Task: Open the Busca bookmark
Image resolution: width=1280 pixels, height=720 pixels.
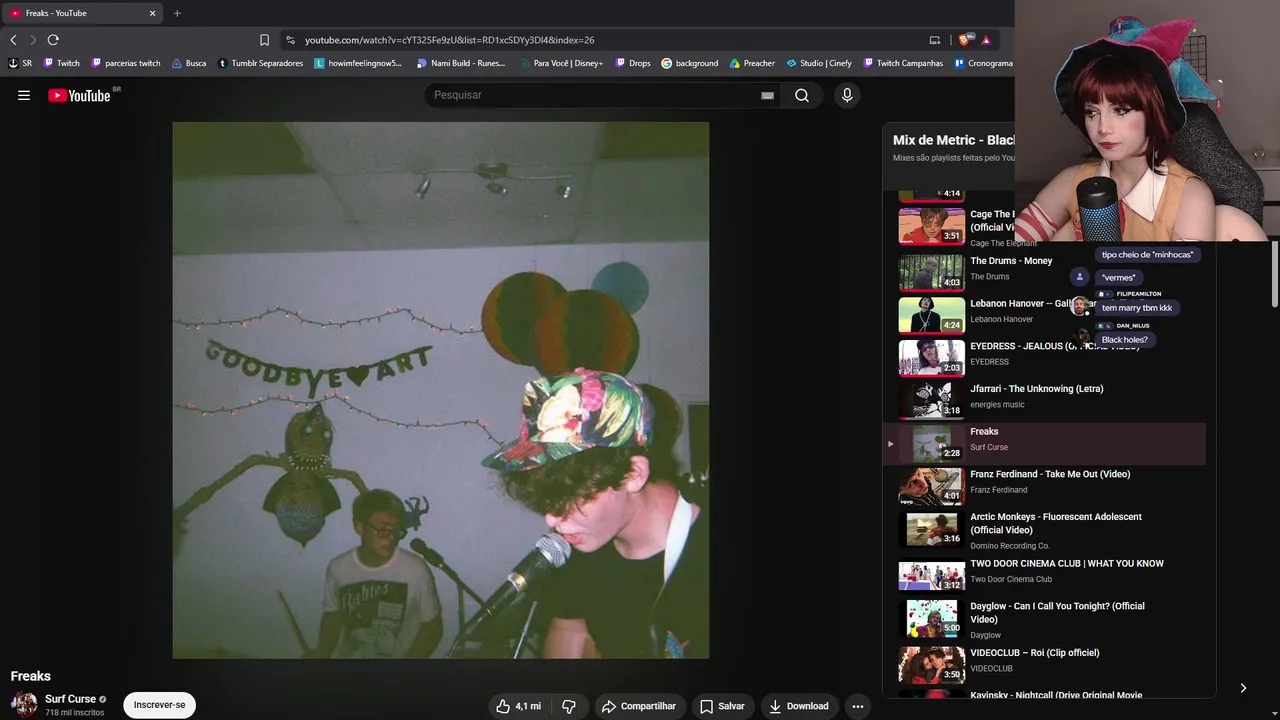Action: click(x=189, y=63)
